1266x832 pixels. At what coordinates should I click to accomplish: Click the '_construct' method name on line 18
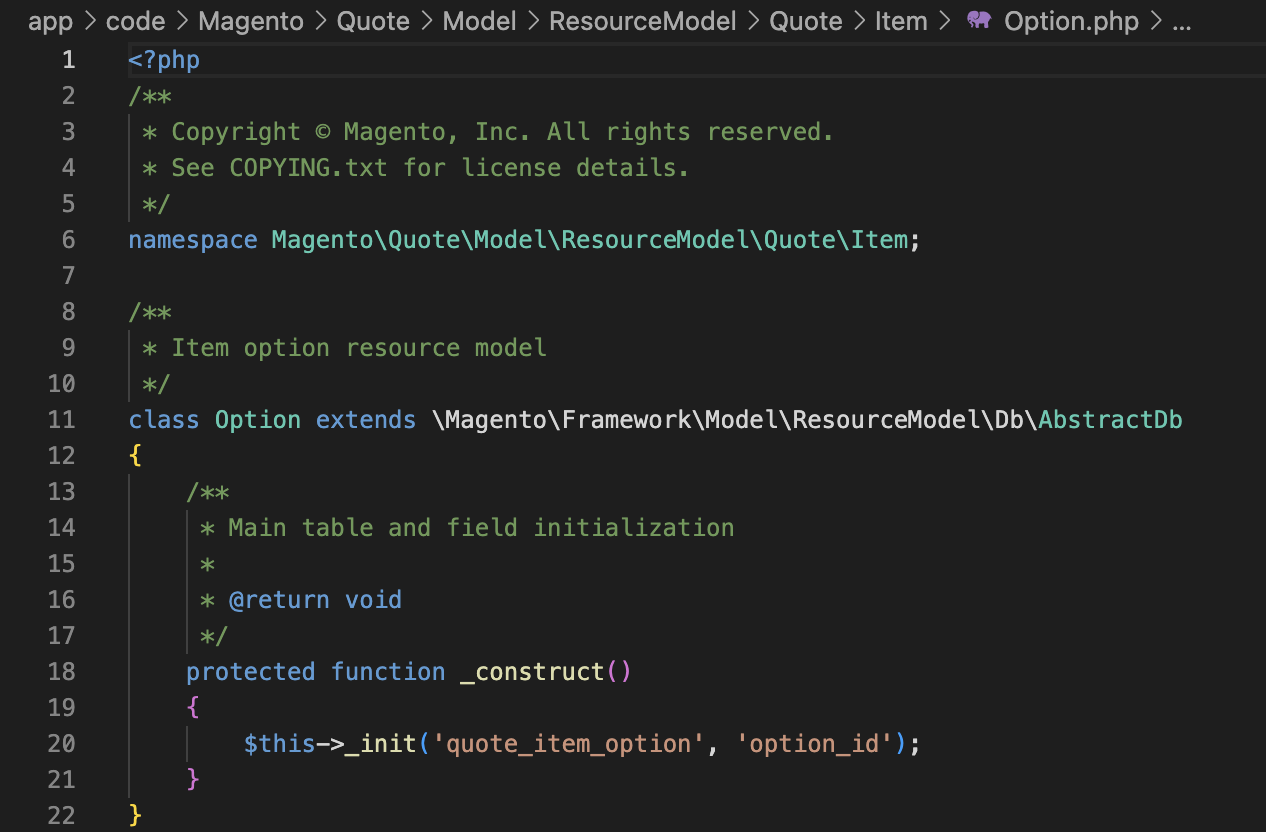(x=532, y=672)
